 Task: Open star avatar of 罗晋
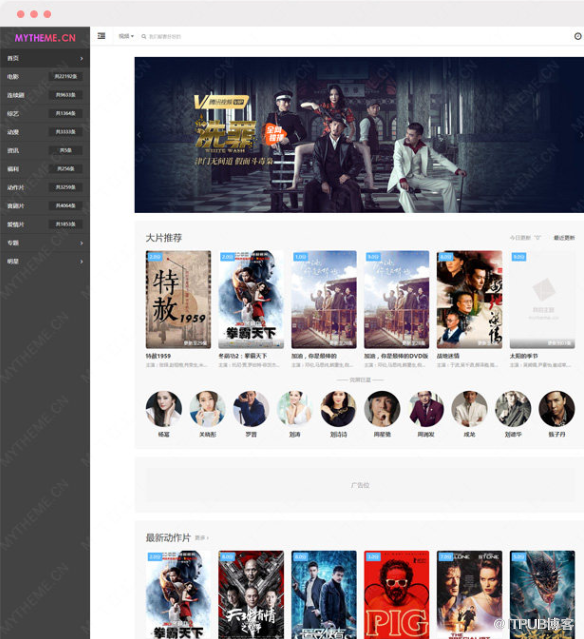[x=251, y=409]
